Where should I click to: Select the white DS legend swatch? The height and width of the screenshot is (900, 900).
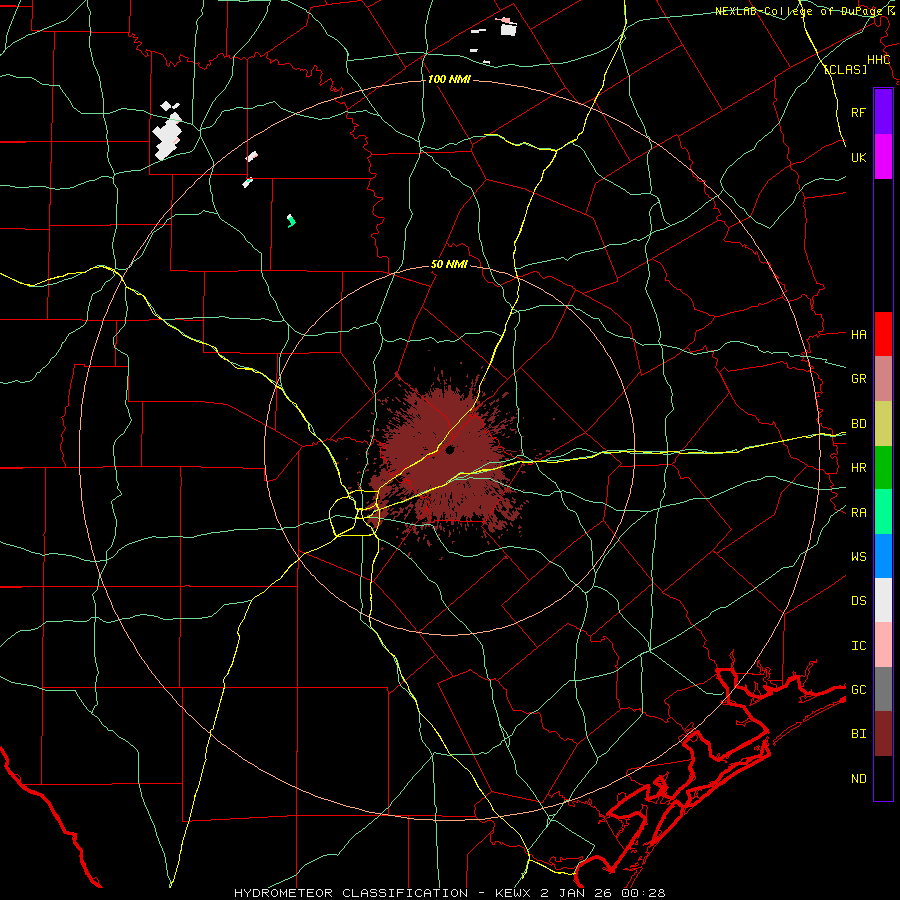point(883,600)
